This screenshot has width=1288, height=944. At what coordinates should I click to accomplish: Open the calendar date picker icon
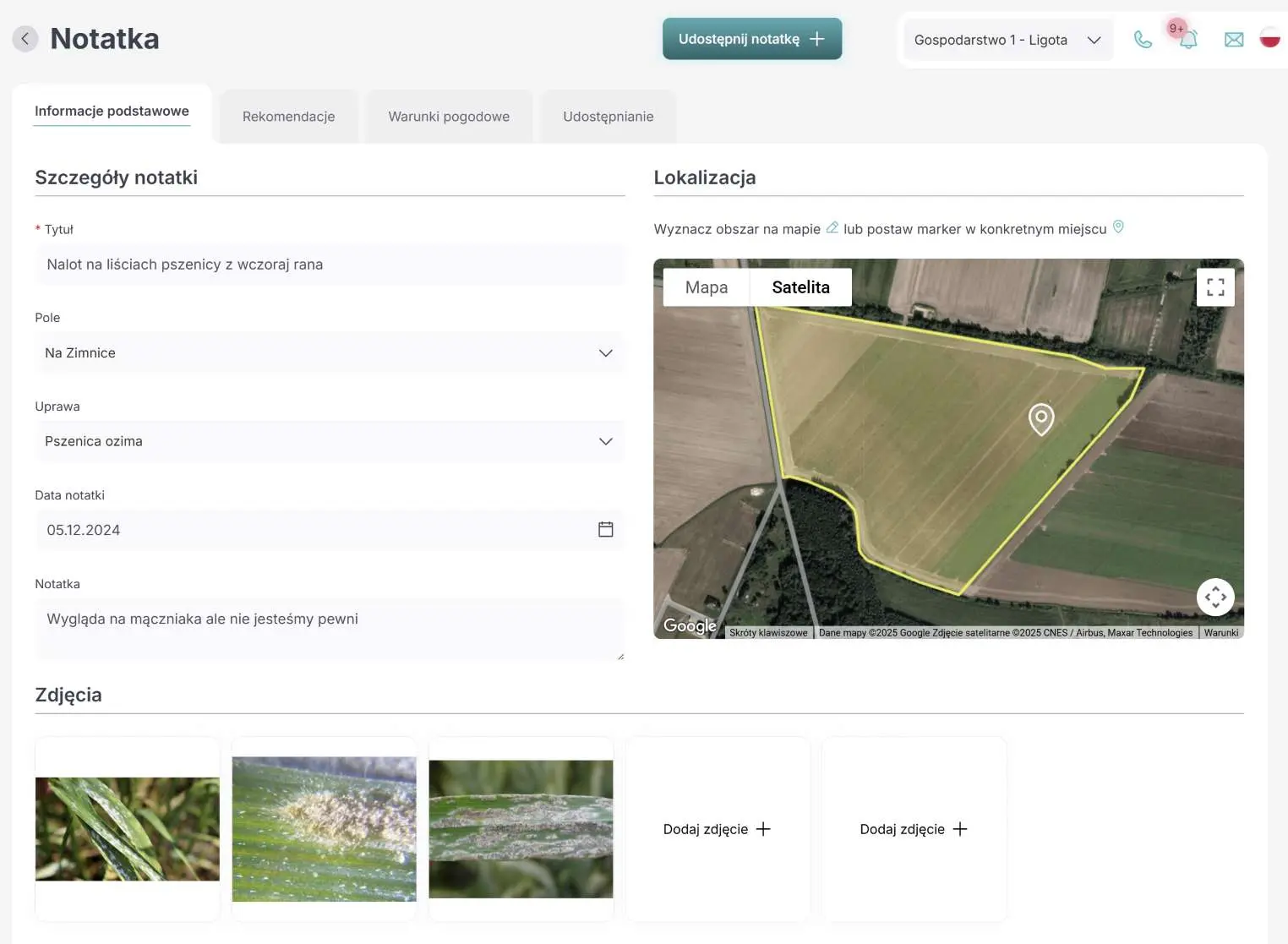coord(605,529)
